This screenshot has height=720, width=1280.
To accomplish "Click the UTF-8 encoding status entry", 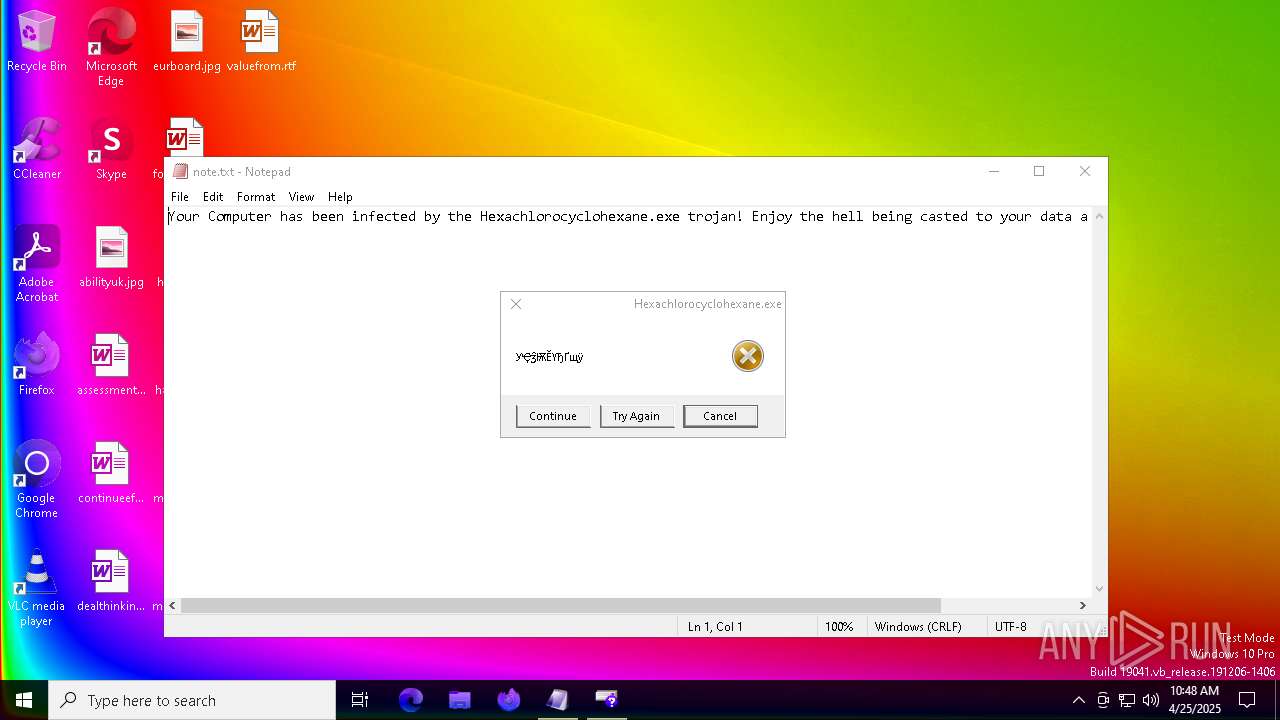I will coord(1010,627).
